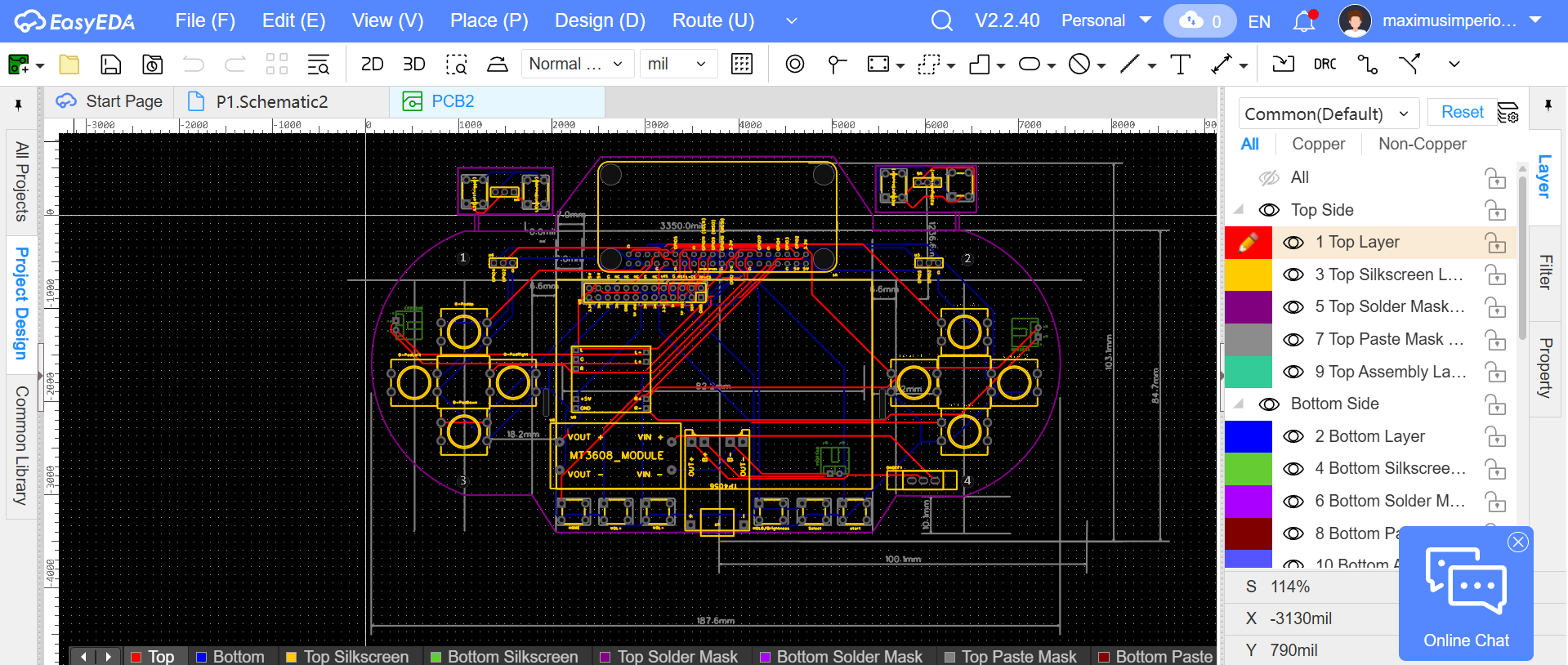Toggle visibility of 2 Bottom Layer
This screenshot has height=665, width=1568.
point(1293,436)
